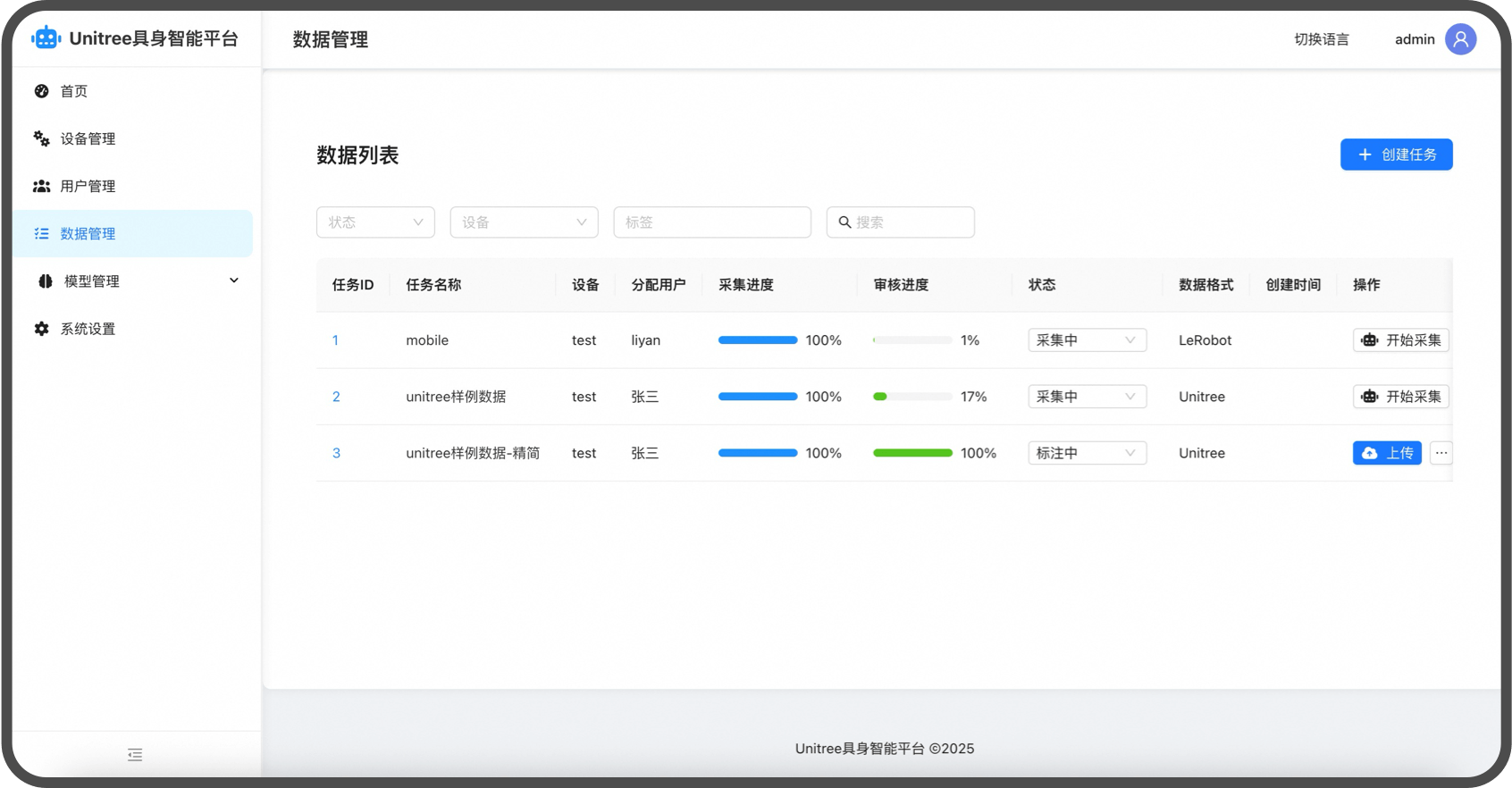The height and width of the screenshot is (788, 1512).
Task: Click the model management brain icon
Action: (x=45, y=281)
